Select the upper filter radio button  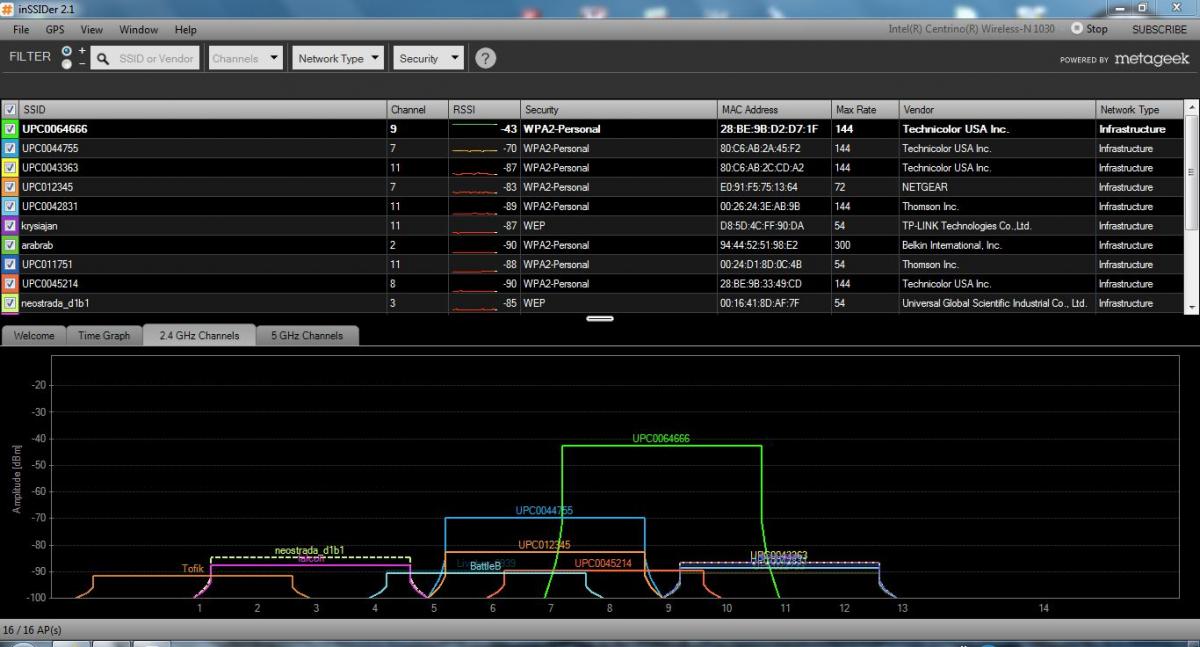tap(67, 50)
